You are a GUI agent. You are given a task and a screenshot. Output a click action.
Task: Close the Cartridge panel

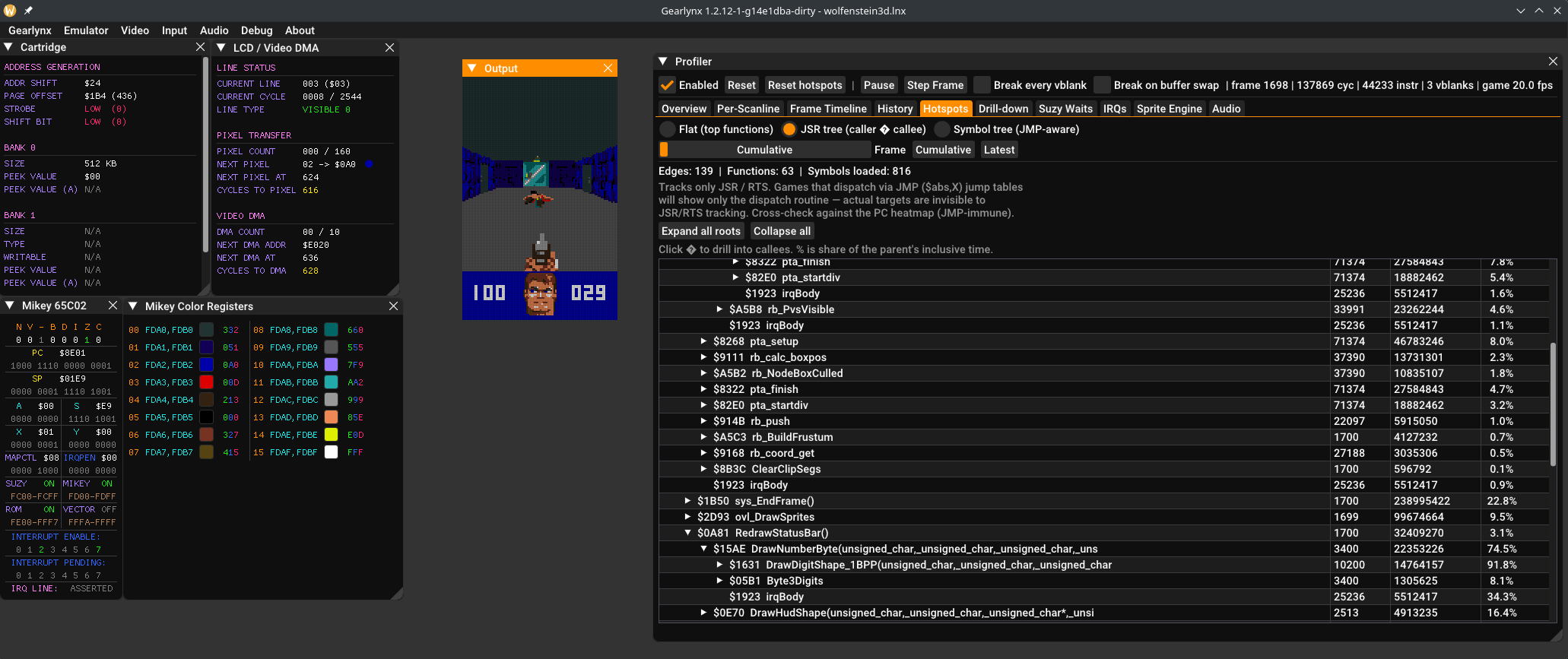click(200, 47)
